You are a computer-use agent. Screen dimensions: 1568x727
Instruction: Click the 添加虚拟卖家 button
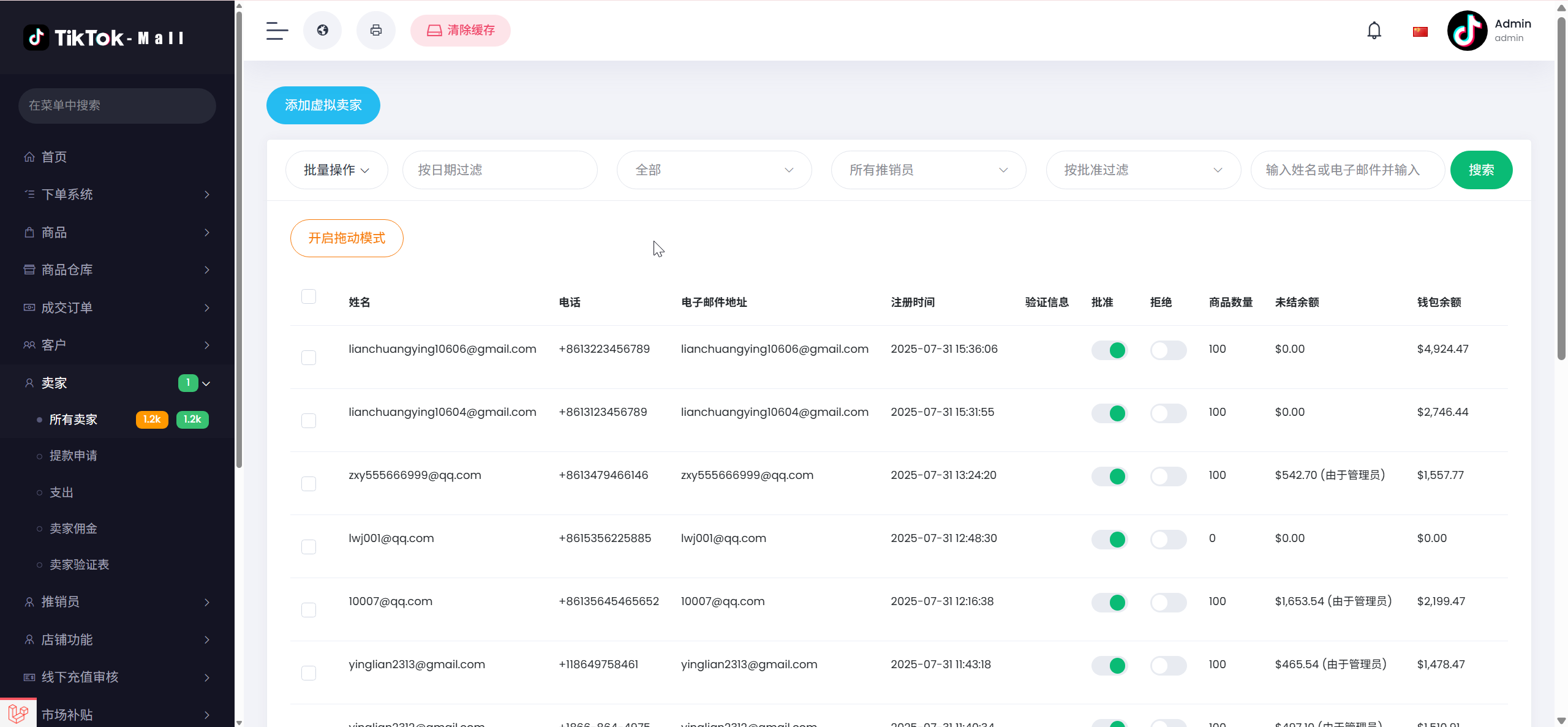[323, 105]
